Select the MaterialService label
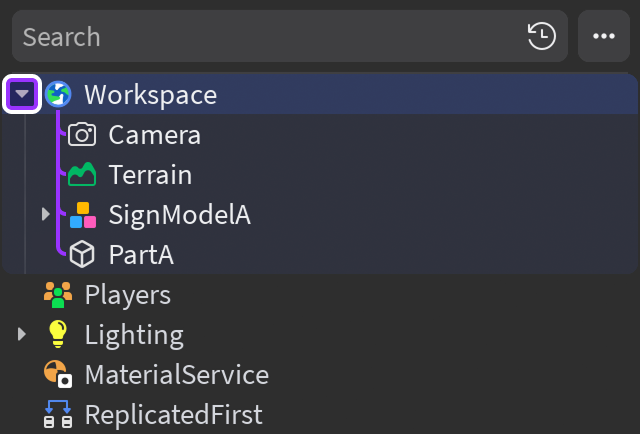 (x=177, y=375)
